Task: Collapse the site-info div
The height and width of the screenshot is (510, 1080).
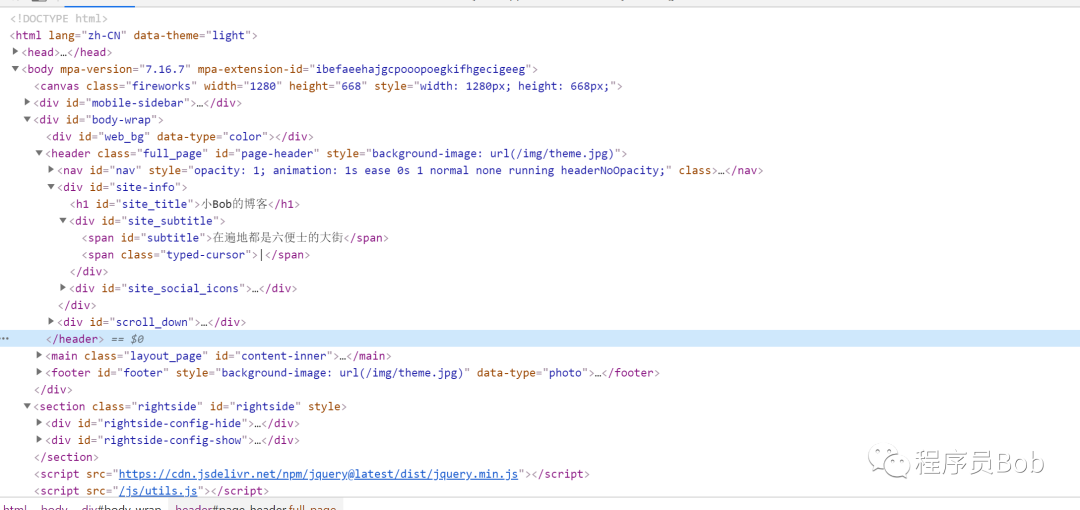Action: click(x=51, y=187)
